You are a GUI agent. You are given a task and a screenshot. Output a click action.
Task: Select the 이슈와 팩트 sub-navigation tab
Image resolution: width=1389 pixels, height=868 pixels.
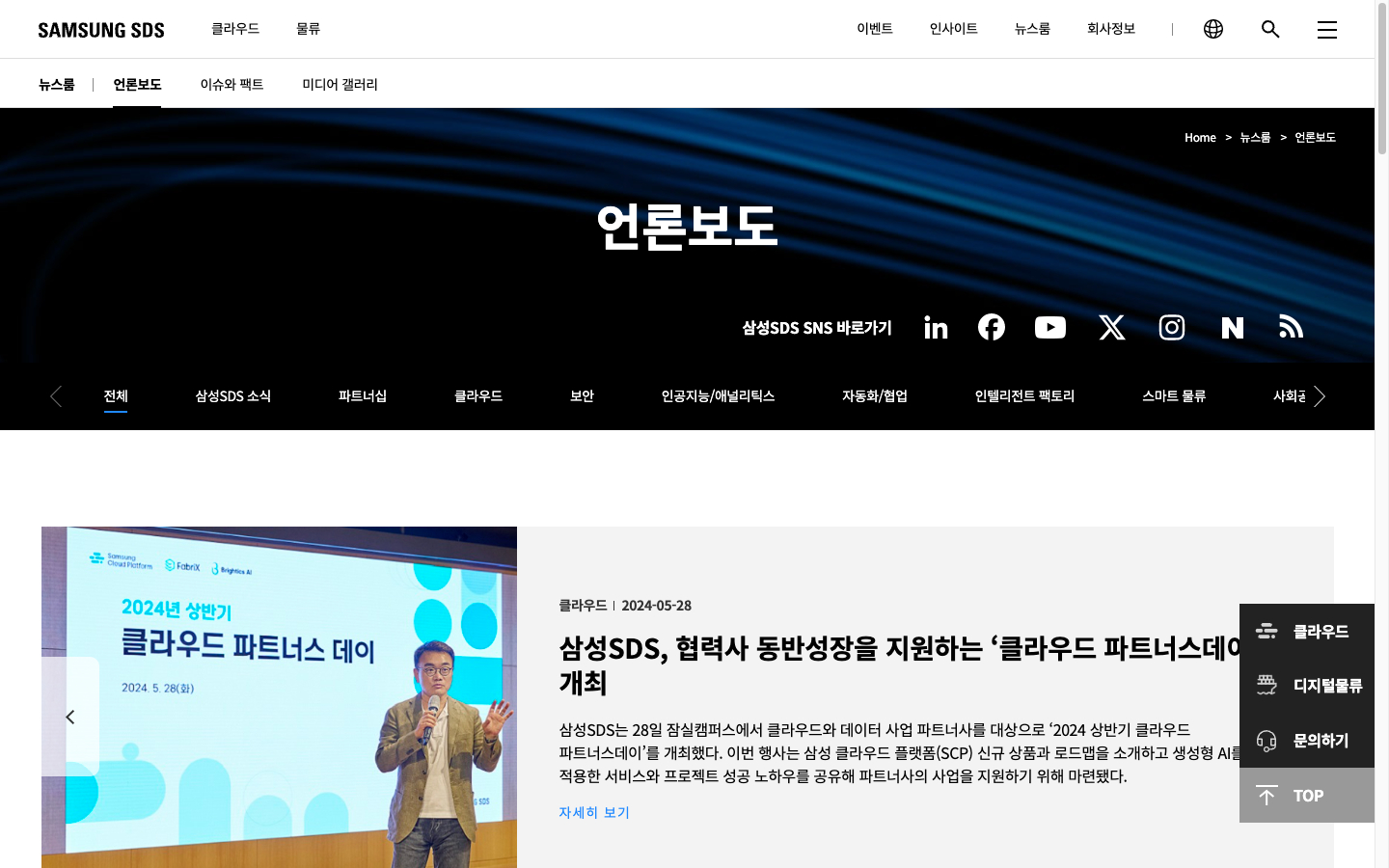231,85
